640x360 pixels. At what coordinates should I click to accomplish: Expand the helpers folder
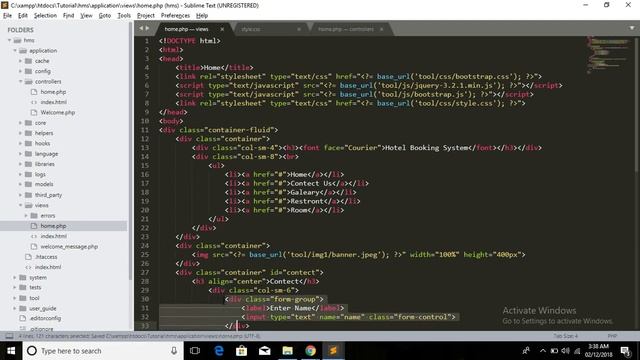click(20, 133)
